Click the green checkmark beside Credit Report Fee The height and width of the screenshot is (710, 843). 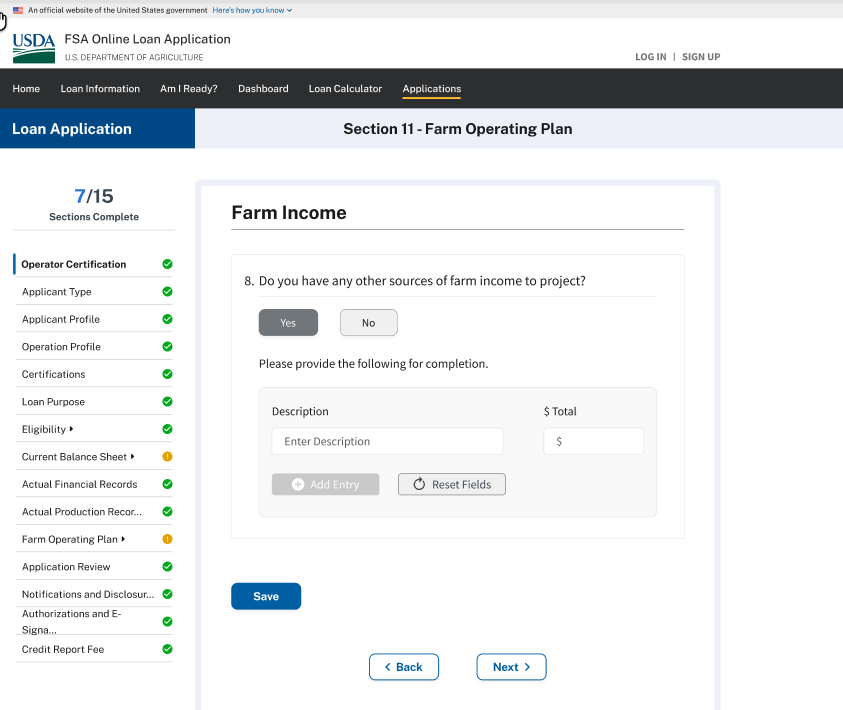[x=167, y=649]
